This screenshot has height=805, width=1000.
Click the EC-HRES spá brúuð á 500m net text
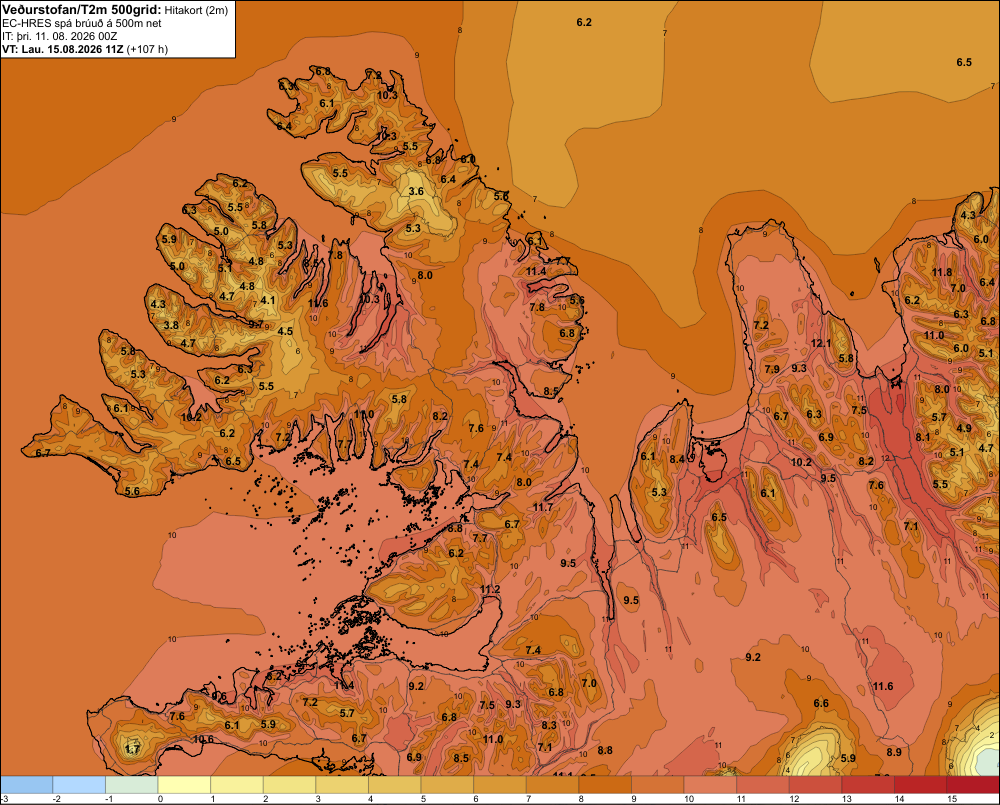(x=82, y=24)
